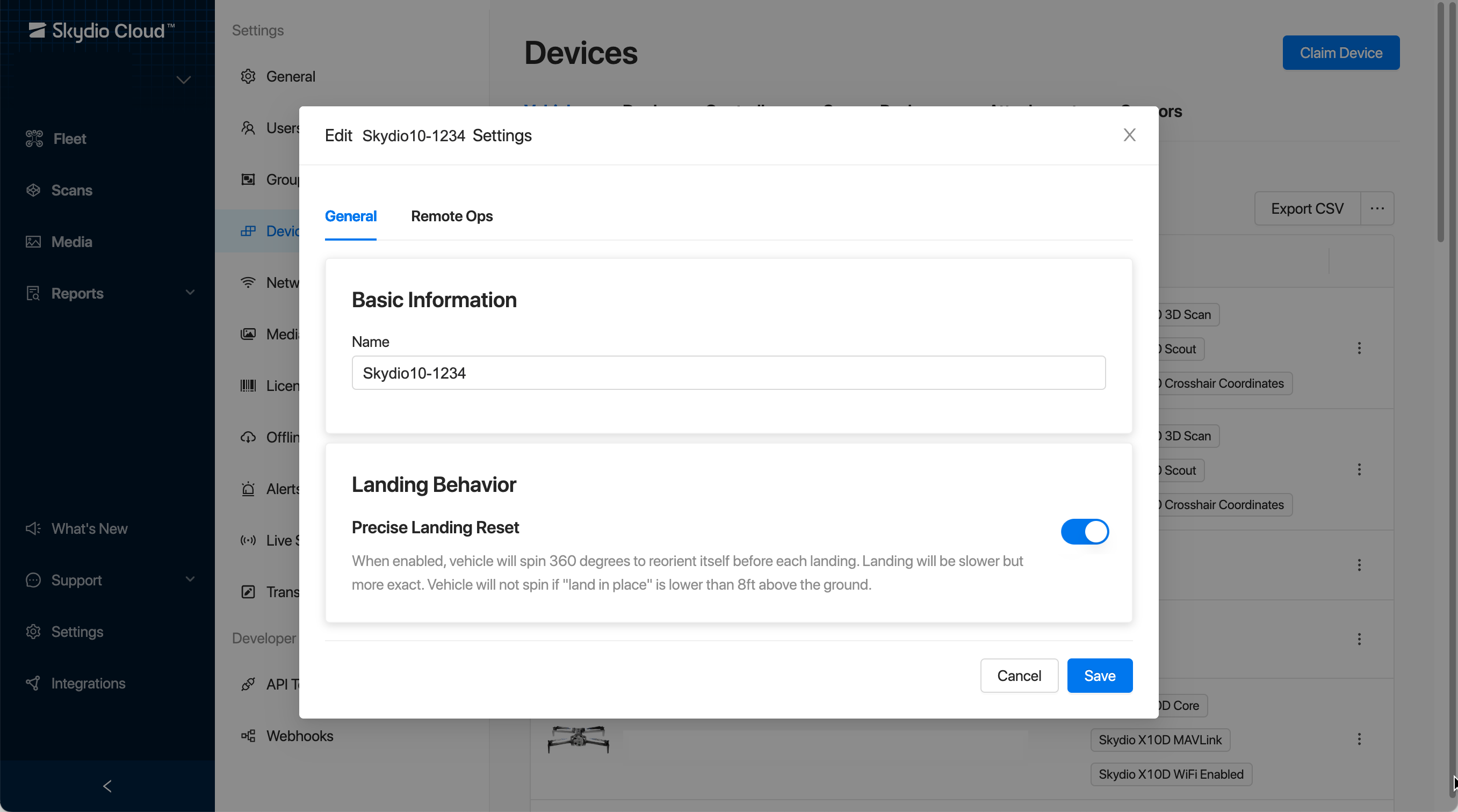Expand the Reports submenu chevron
The width and height of the screenshot is (1458, 812).
190,293
